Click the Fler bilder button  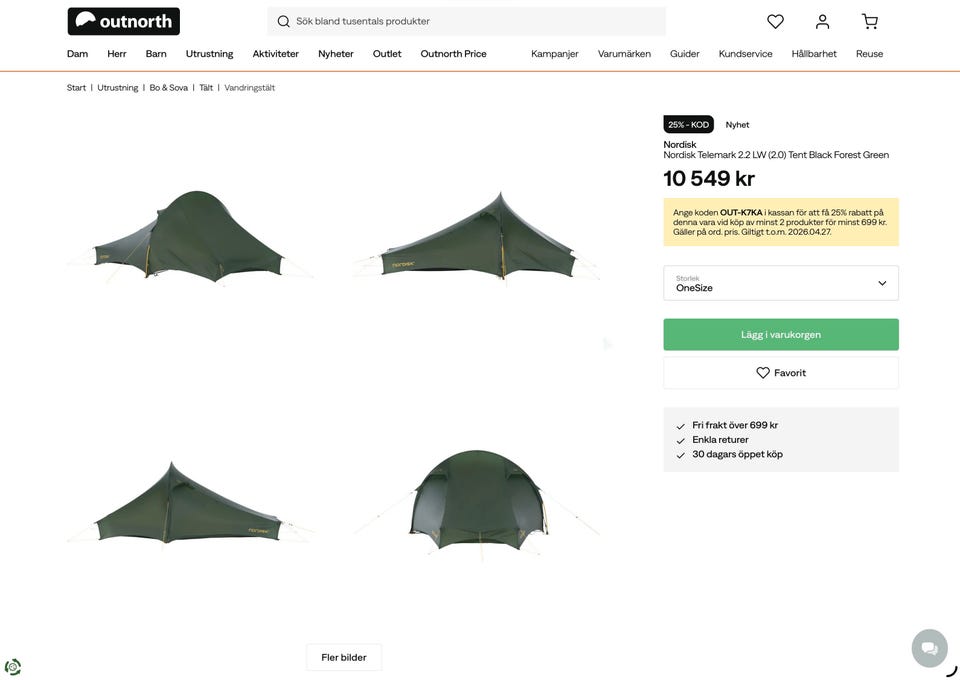pyautogui.click(x=343, y=657)
